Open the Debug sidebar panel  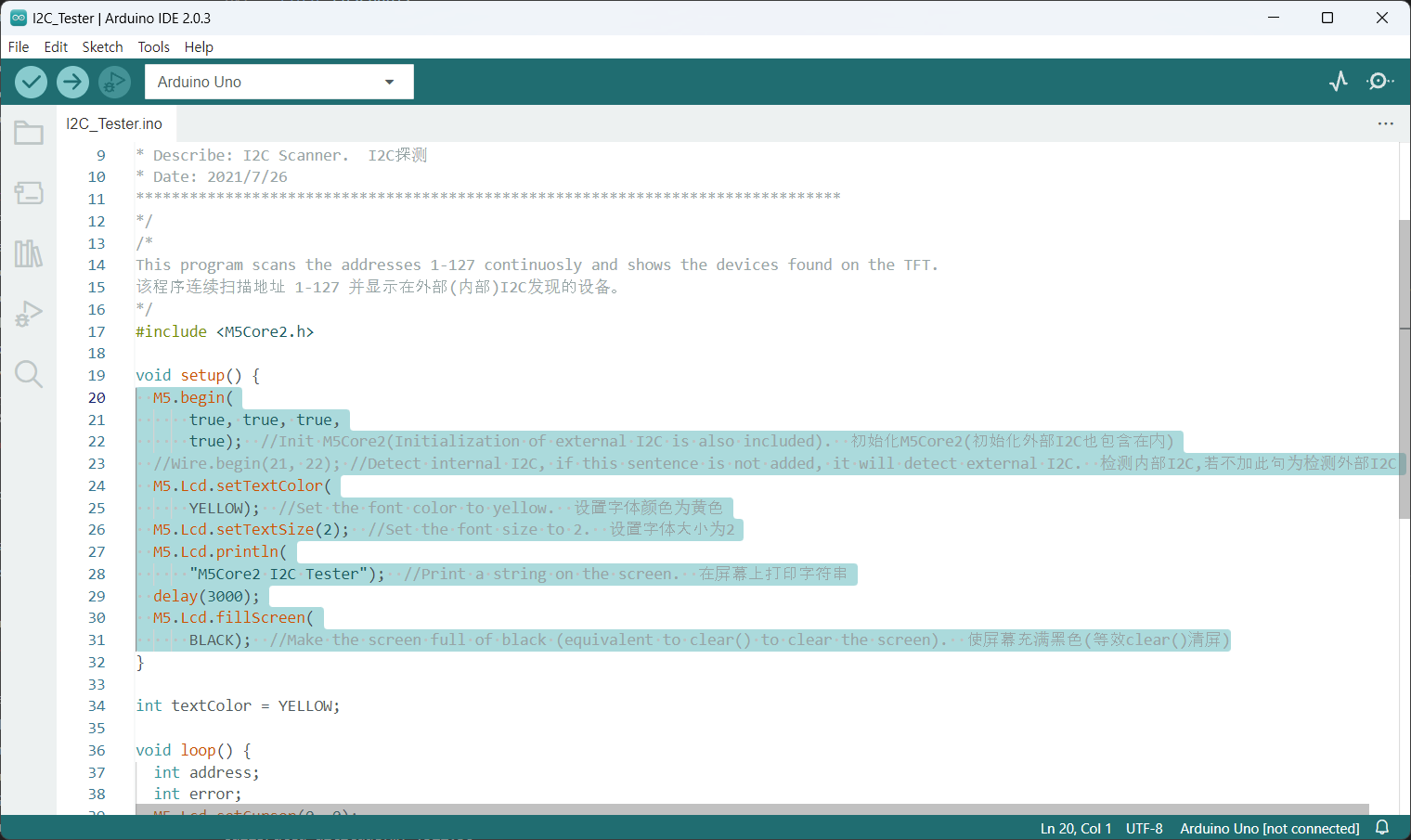29,314
